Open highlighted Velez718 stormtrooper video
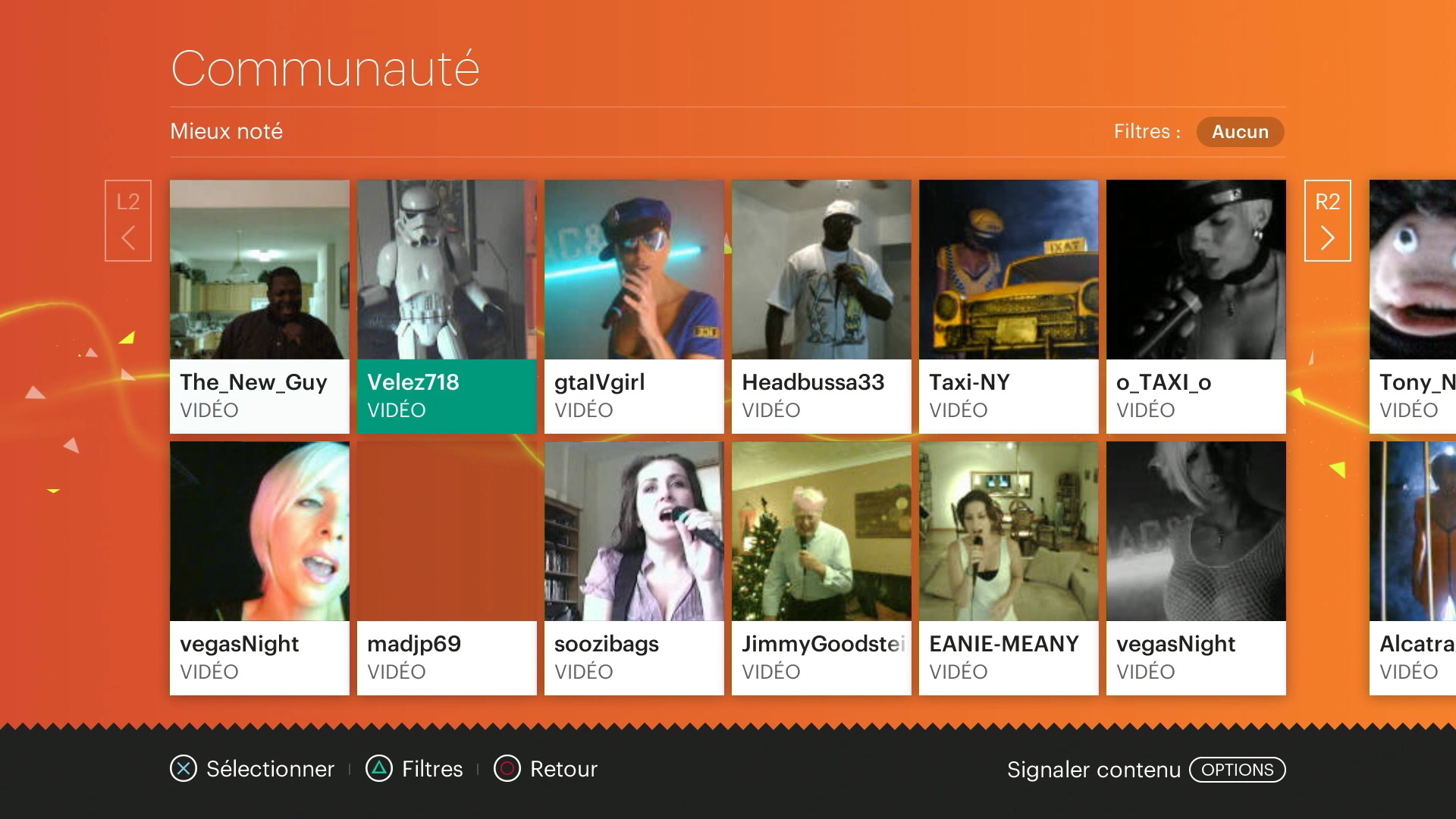Image resolution: width=1456 pixels, height=819 pixels. pos(447,306)
